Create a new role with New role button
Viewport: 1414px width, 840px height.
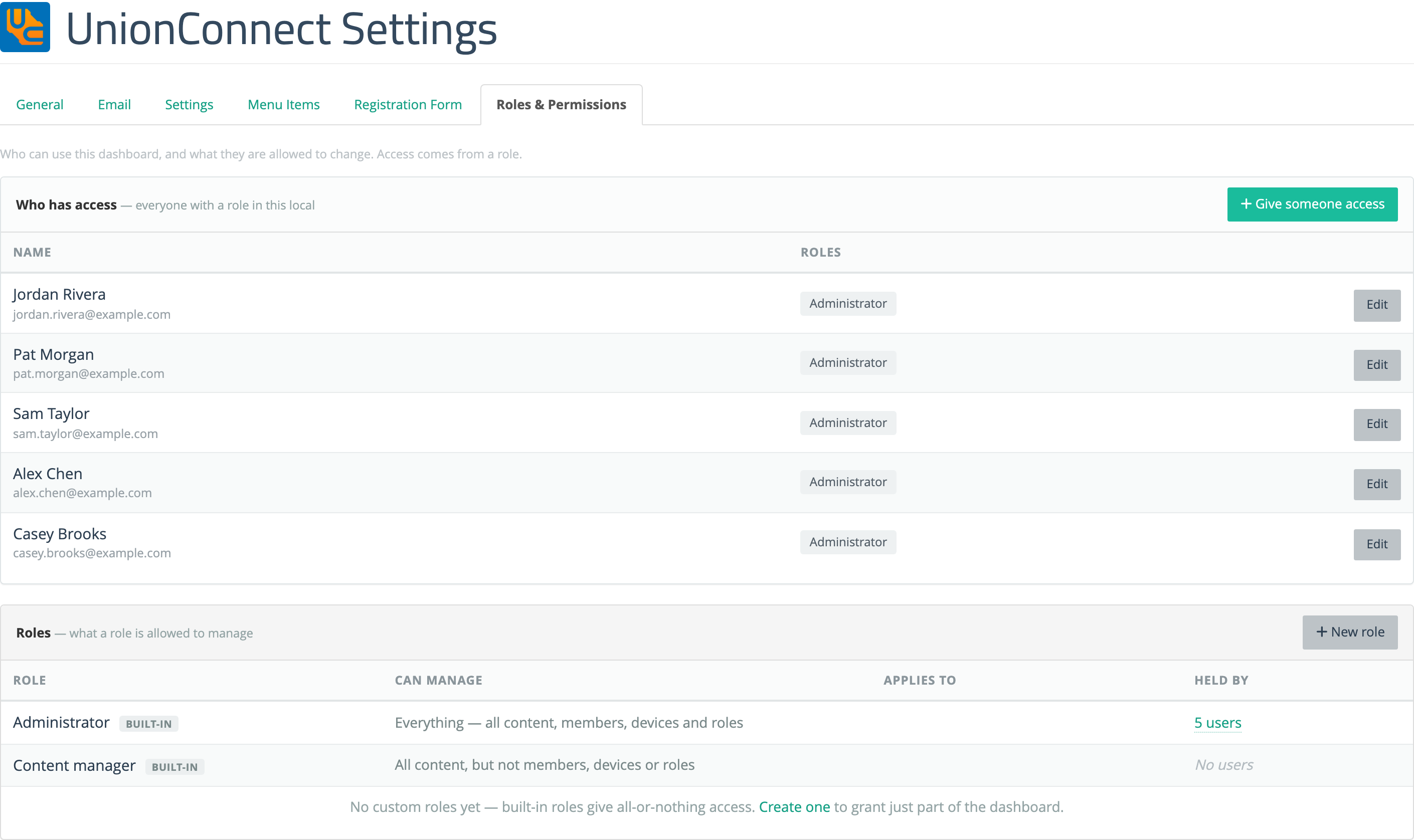1349,633
